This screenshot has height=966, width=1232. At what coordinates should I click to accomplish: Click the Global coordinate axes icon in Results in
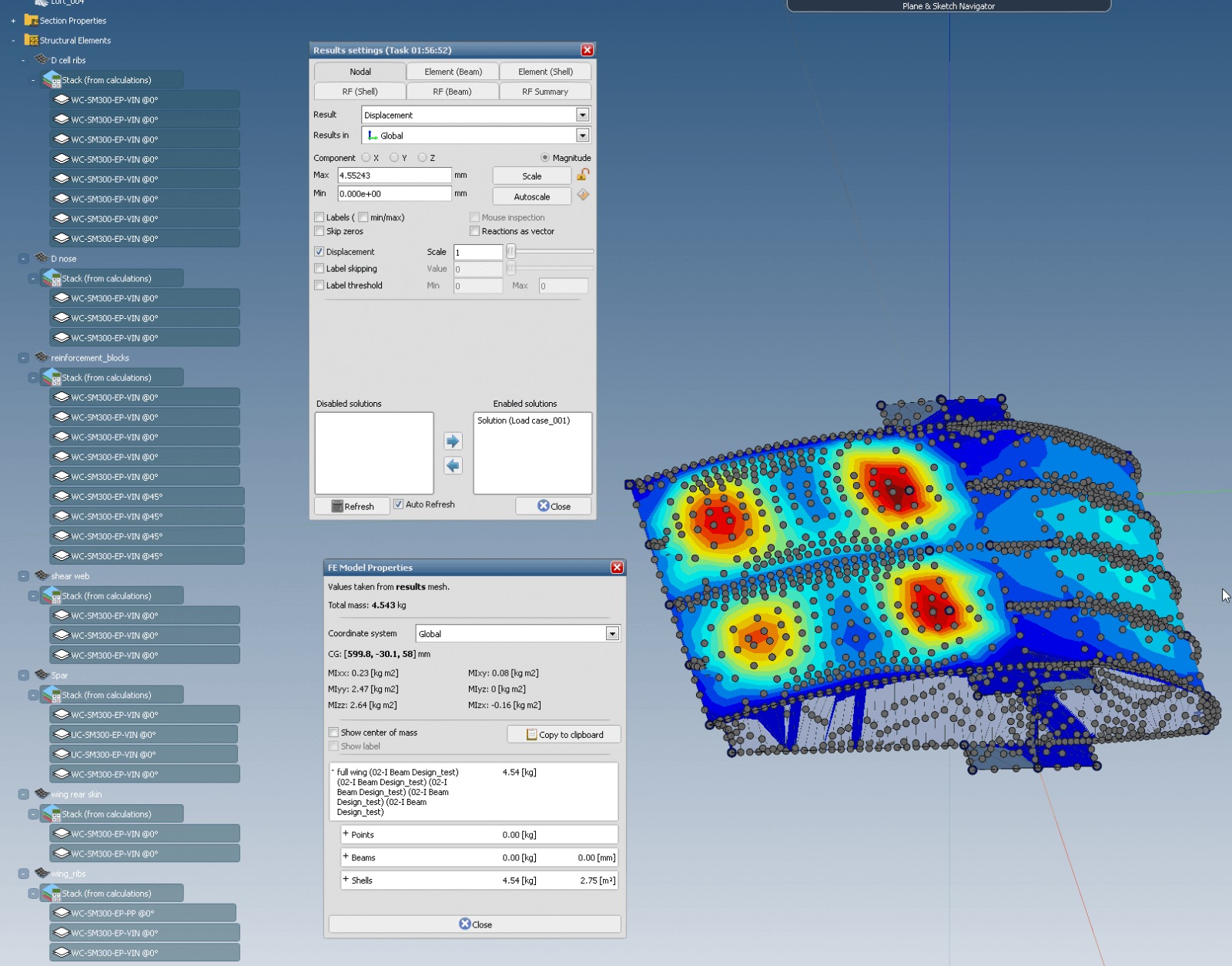pyautogui.click(x=373, y=136)
